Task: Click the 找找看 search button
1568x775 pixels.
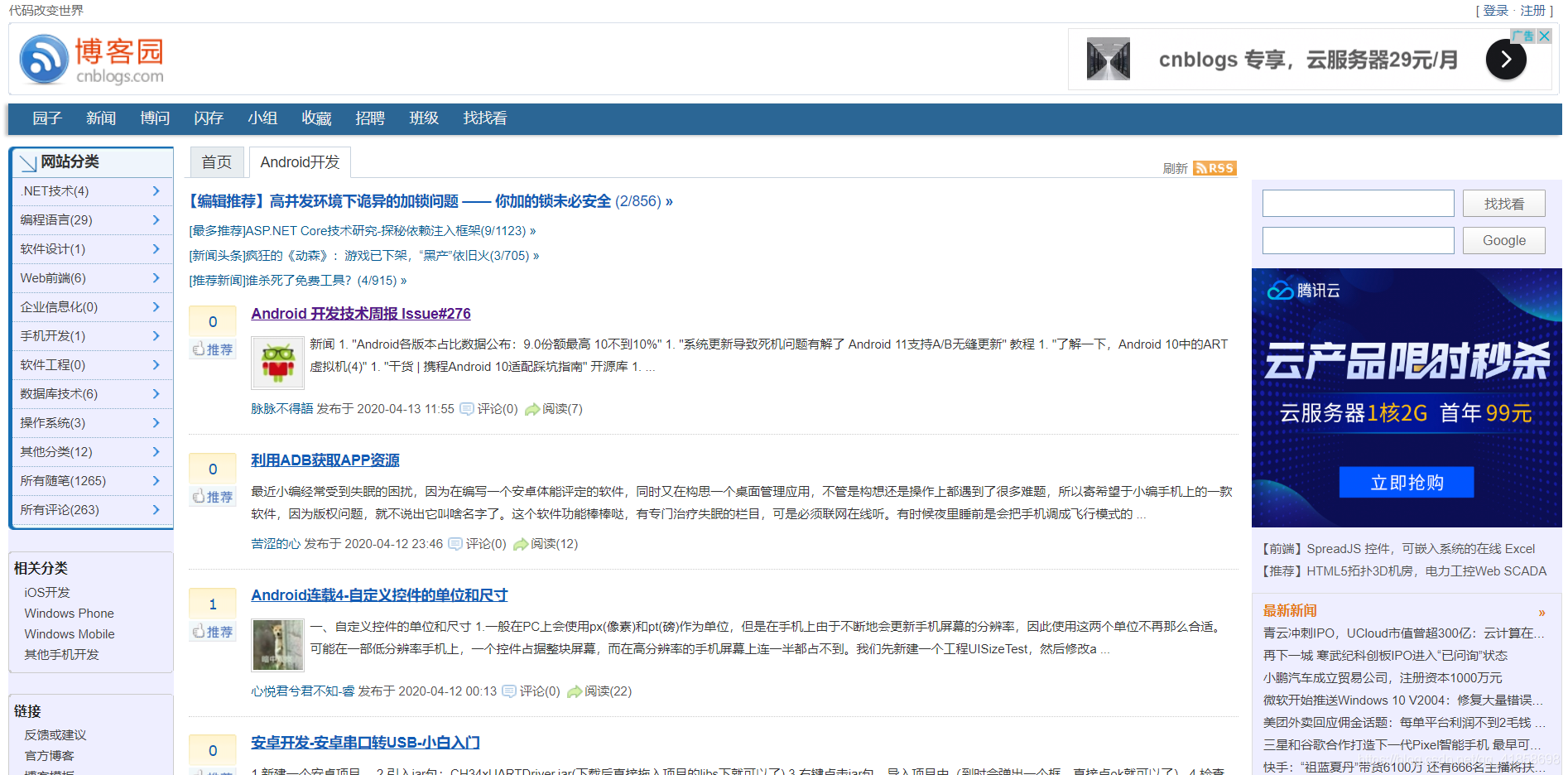Action: click(1504, 203)
